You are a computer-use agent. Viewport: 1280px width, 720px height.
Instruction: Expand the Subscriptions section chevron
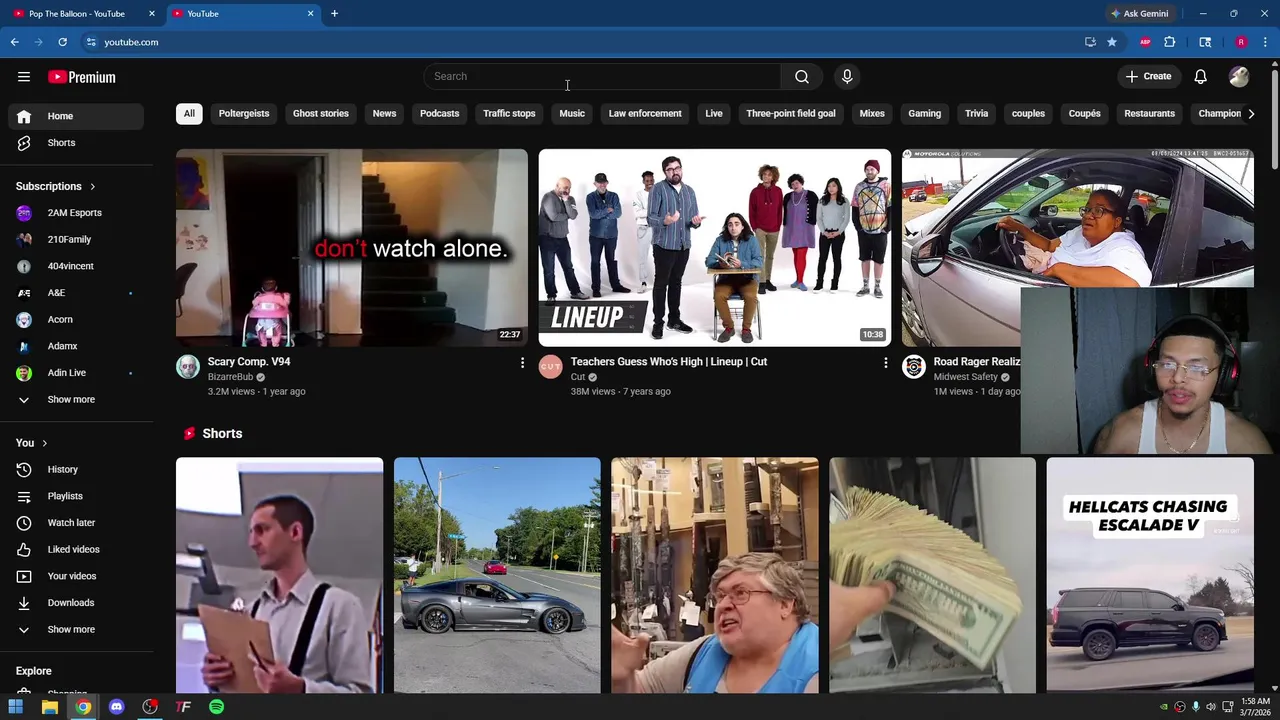click(x=93, y=187)
